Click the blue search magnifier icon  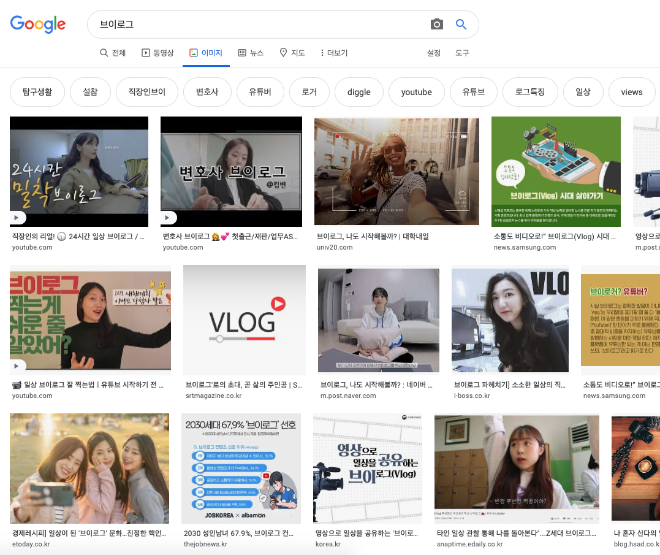[x=461, y=24]
